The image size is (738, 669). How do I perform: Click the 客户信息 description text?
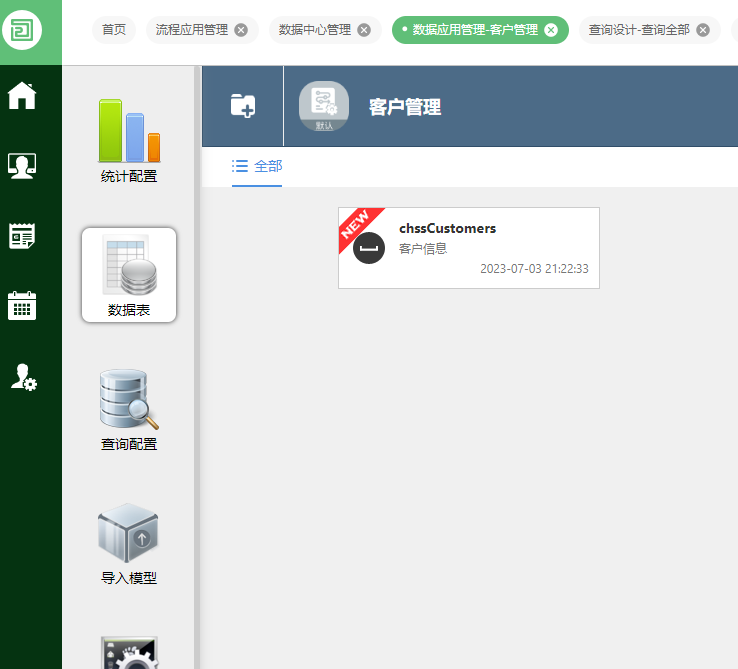(x=423, y=249)
